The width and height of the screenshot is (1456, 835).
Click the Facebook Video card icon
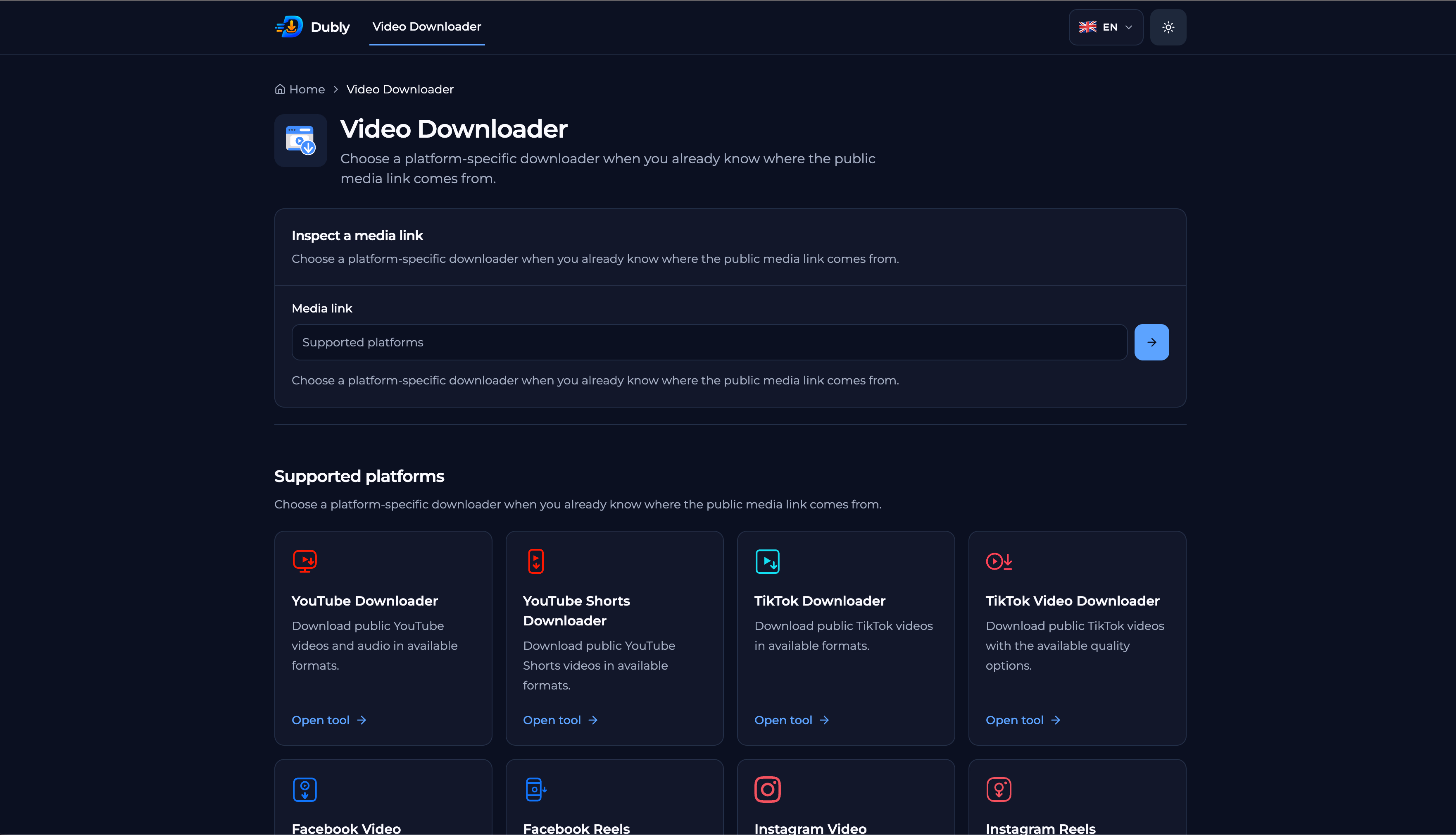tap(305, 789)
